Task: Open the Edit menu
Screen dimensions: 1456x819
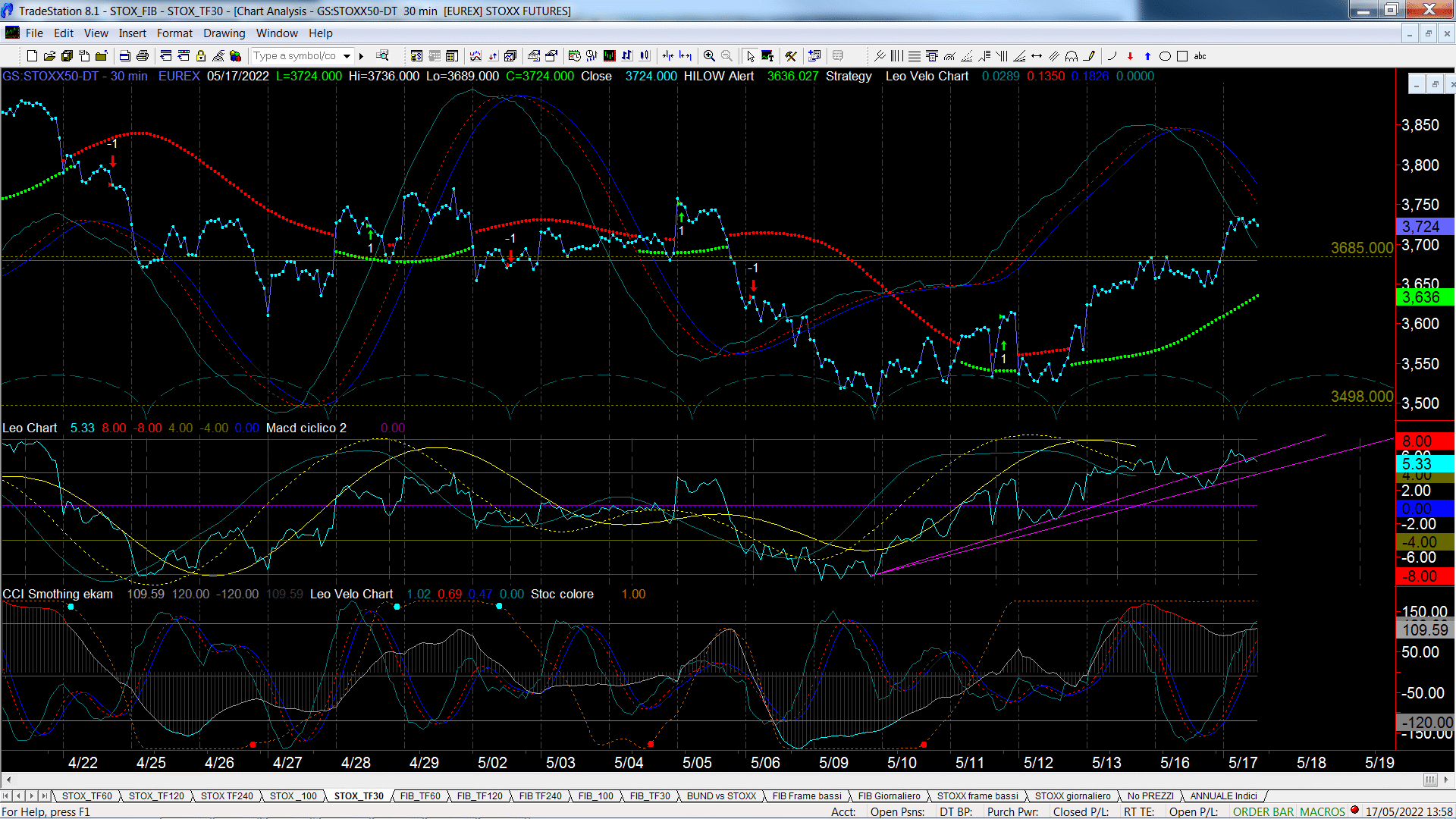Action: 64,33
